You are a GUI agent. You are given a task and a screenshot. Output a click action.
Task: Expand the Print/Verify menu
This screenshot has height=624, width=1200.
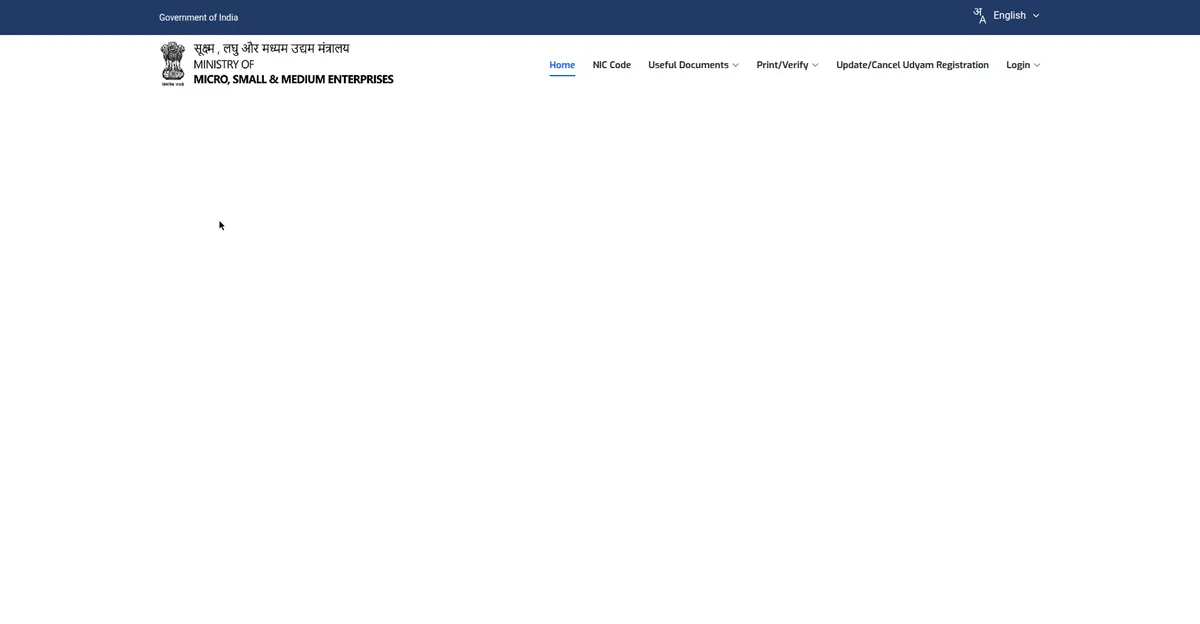(x=787, y=65)
